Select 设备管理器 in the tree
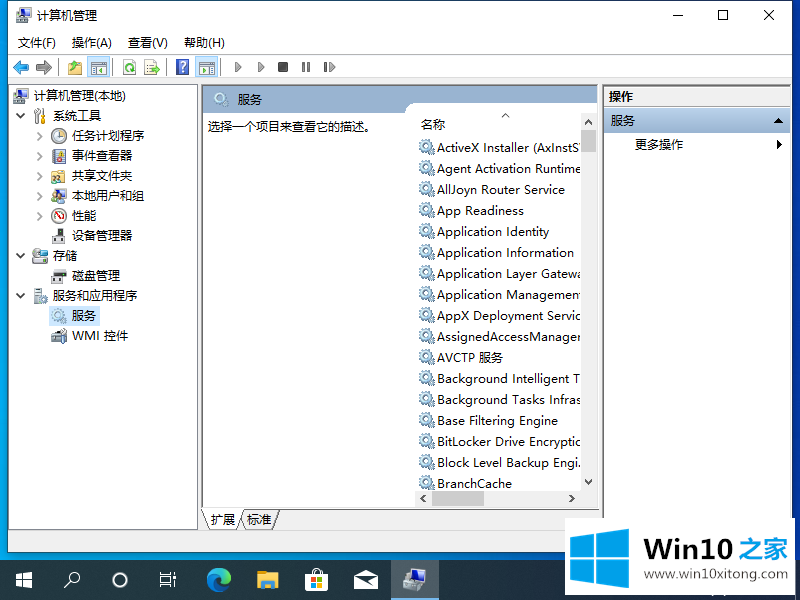The width and height of the screenshot is (800, 600). tap(102, 236)
